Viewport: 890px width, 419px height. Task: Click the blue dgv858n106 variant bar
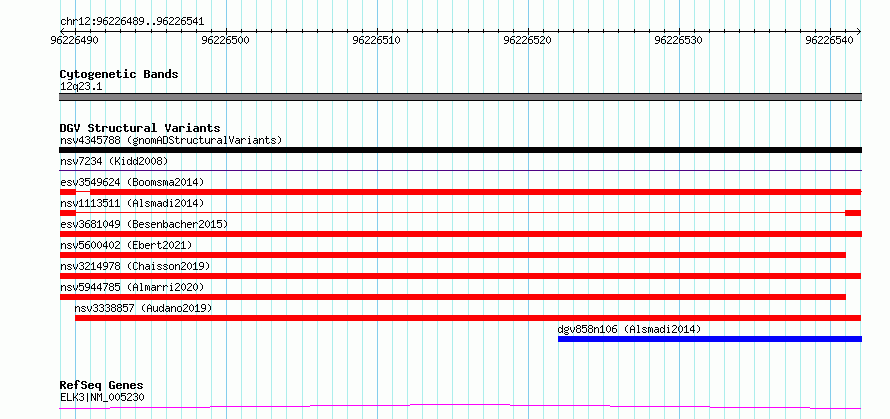tap(710, 339)
